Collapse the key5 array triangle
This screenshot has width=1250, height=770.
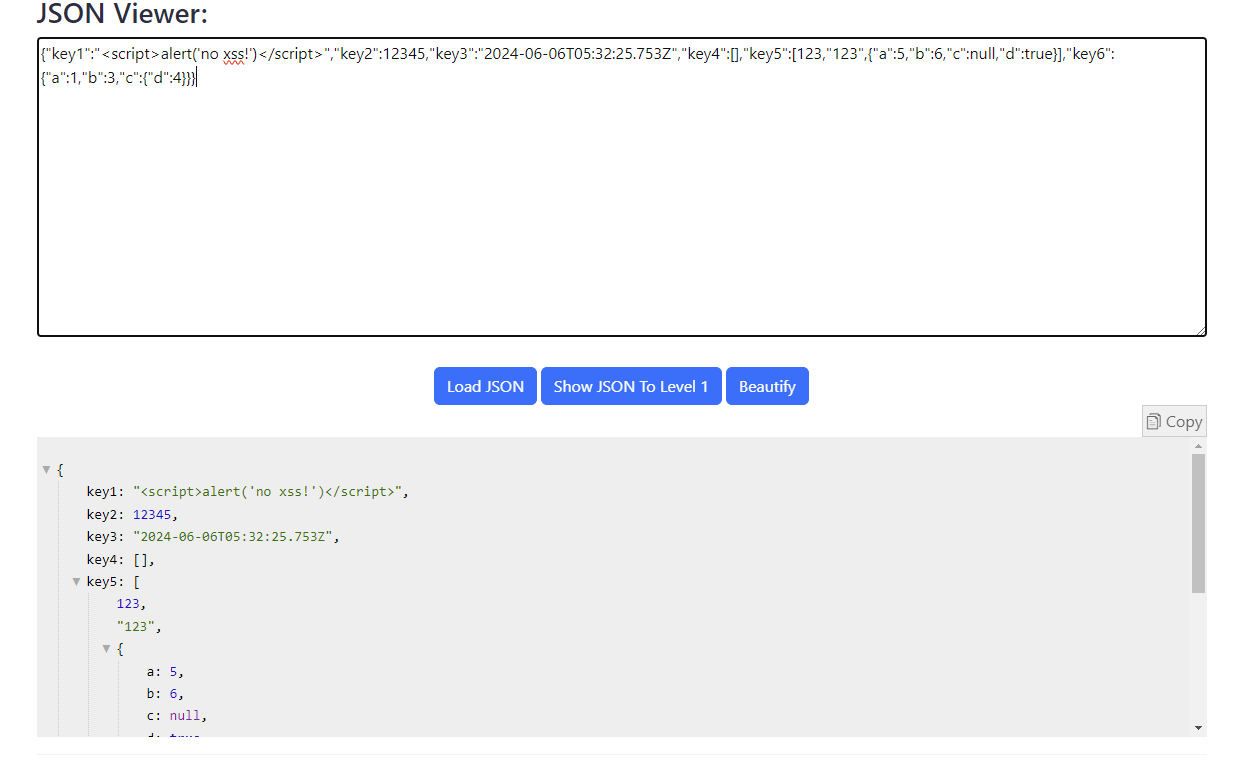pyautogui.click(x=76, y=582)
